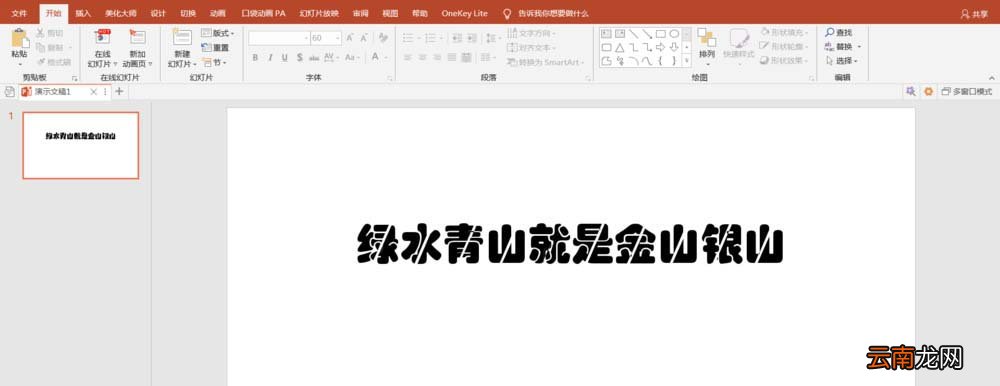Select the oval shape in shapes gallery
1000x386 pixels.
tap(674, 33)
